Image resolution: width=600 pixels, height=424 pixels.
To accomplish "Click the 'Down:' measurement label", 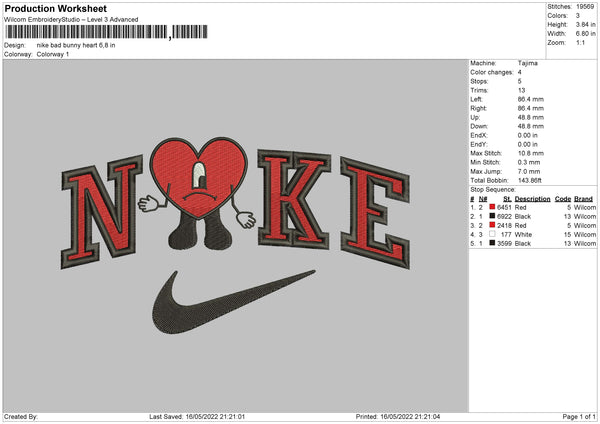I will 479,126.
